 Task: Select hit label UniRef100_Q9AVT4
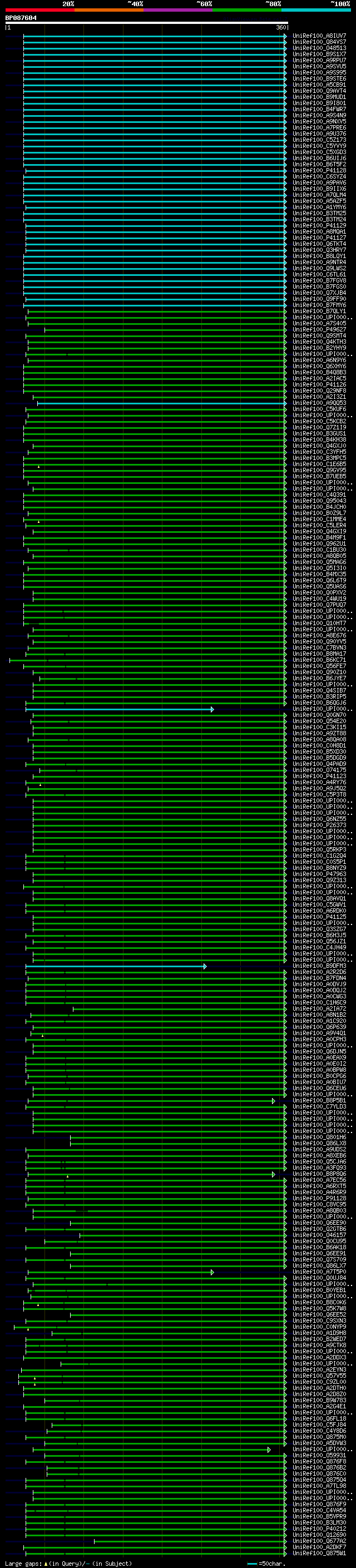point(319,91)
